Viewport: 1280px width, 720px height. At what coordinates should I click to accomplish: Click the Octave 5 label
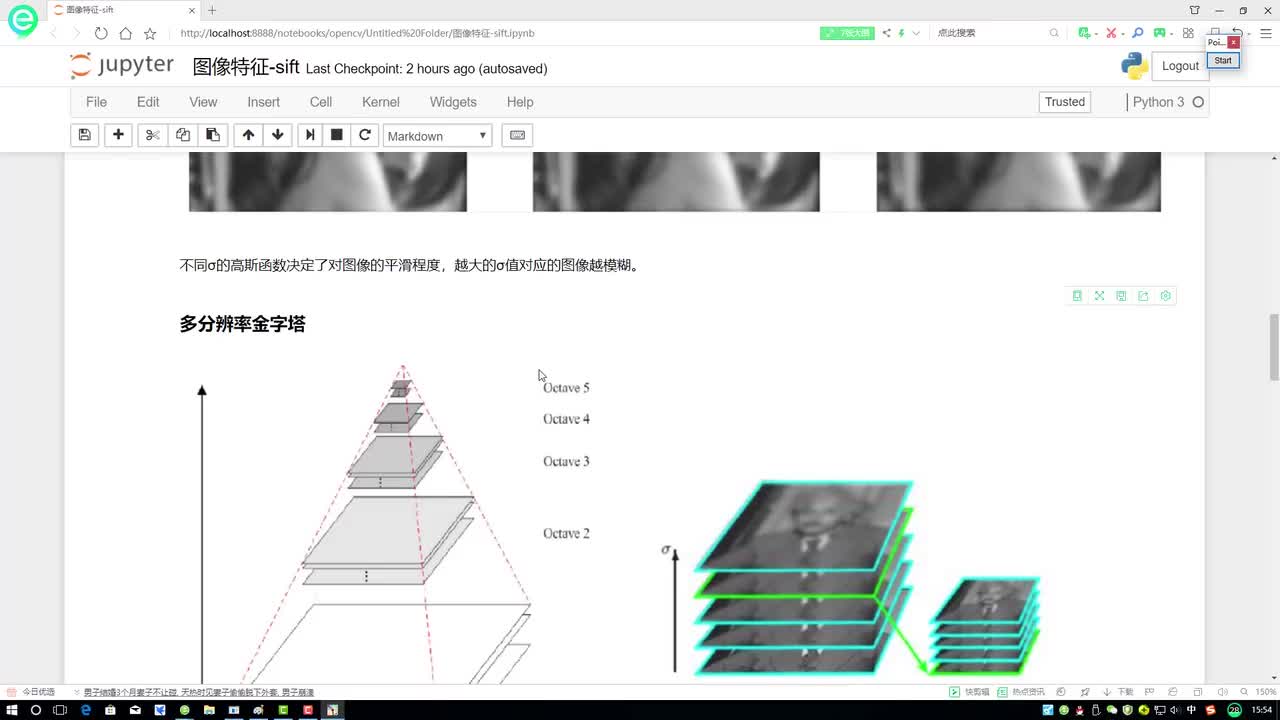pyautogui.click(x=566, y=388)
